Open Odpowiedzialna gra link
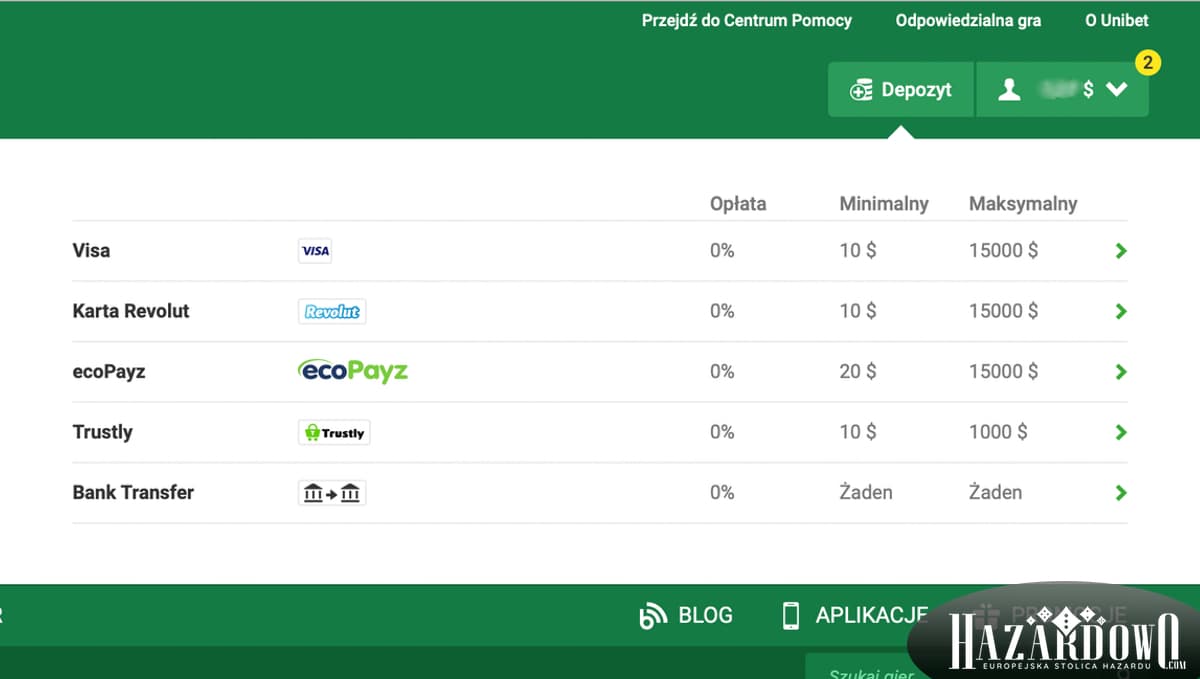 (x=968, y=20)
